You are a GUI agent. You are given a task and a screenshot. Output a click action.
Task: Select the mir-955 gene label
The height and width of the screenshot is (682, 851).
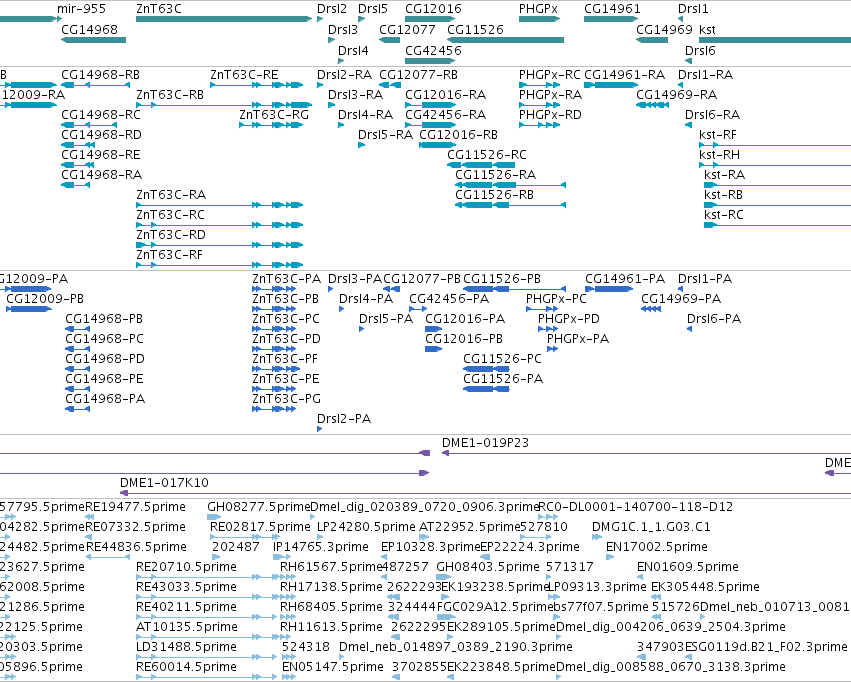click(81, 9)
